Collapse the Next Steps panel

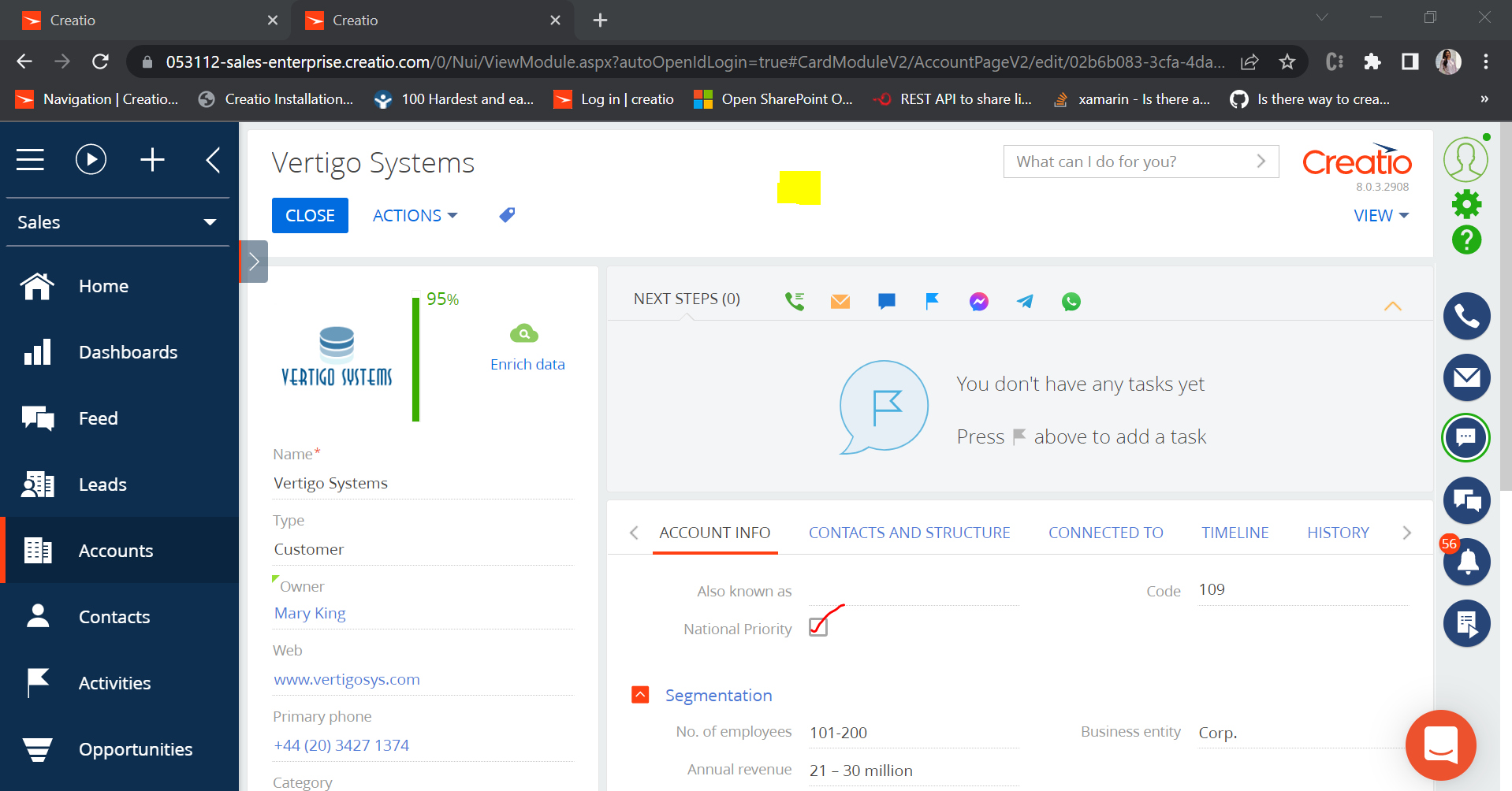(x=1393, y=306)
